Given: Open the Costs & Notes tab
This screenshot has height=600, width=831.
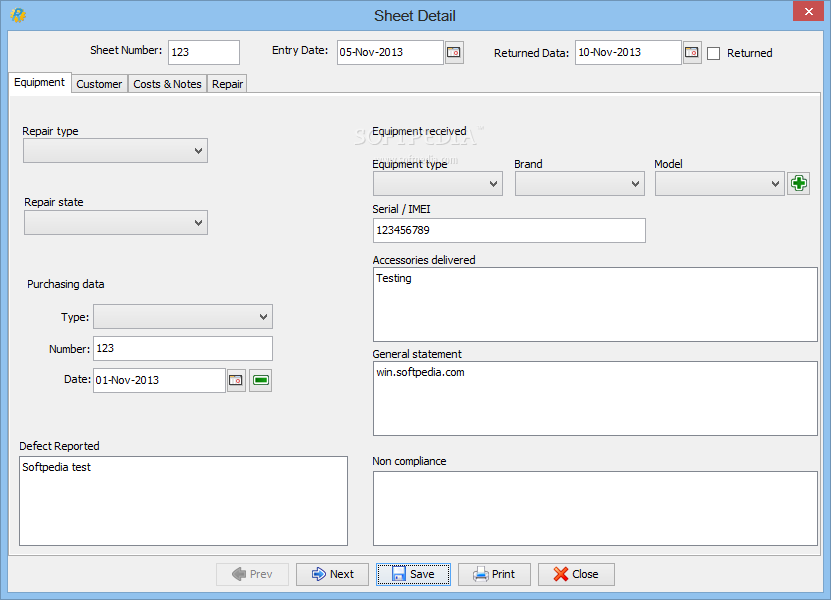Looking at the screenshot, I should coord(167,84).
